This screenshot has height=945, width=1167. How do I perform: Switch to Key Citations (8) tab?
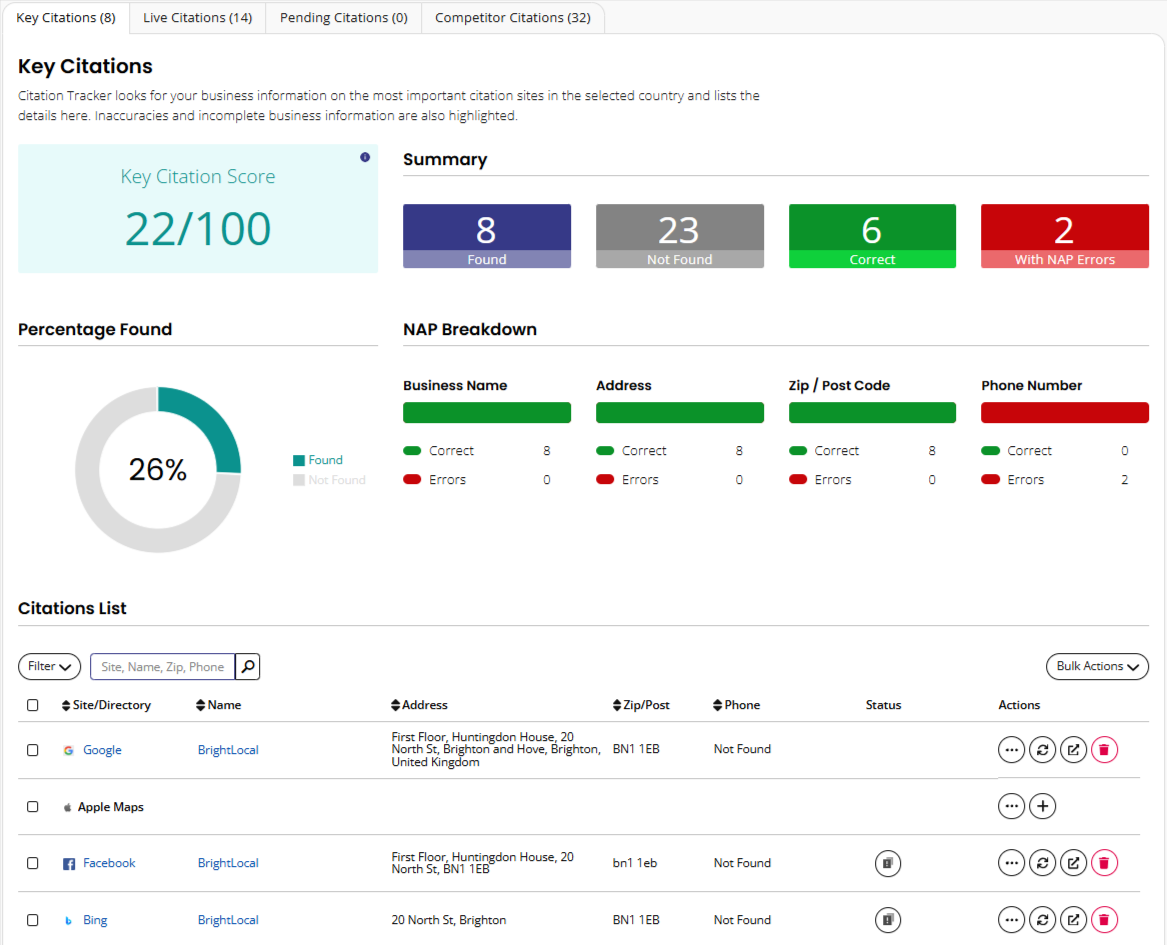[66, 17]
